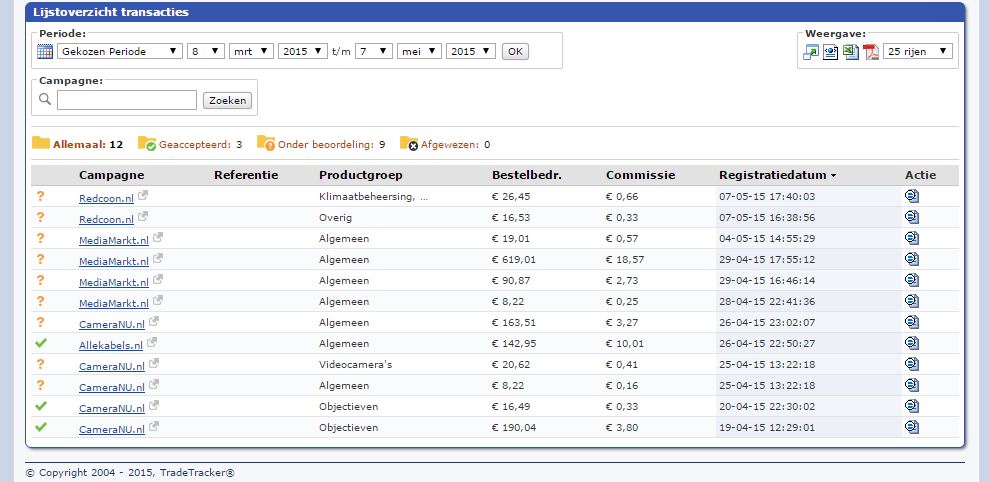
Task: Filter by Geaccepteerd transactions
Action: tap(200, 145)
